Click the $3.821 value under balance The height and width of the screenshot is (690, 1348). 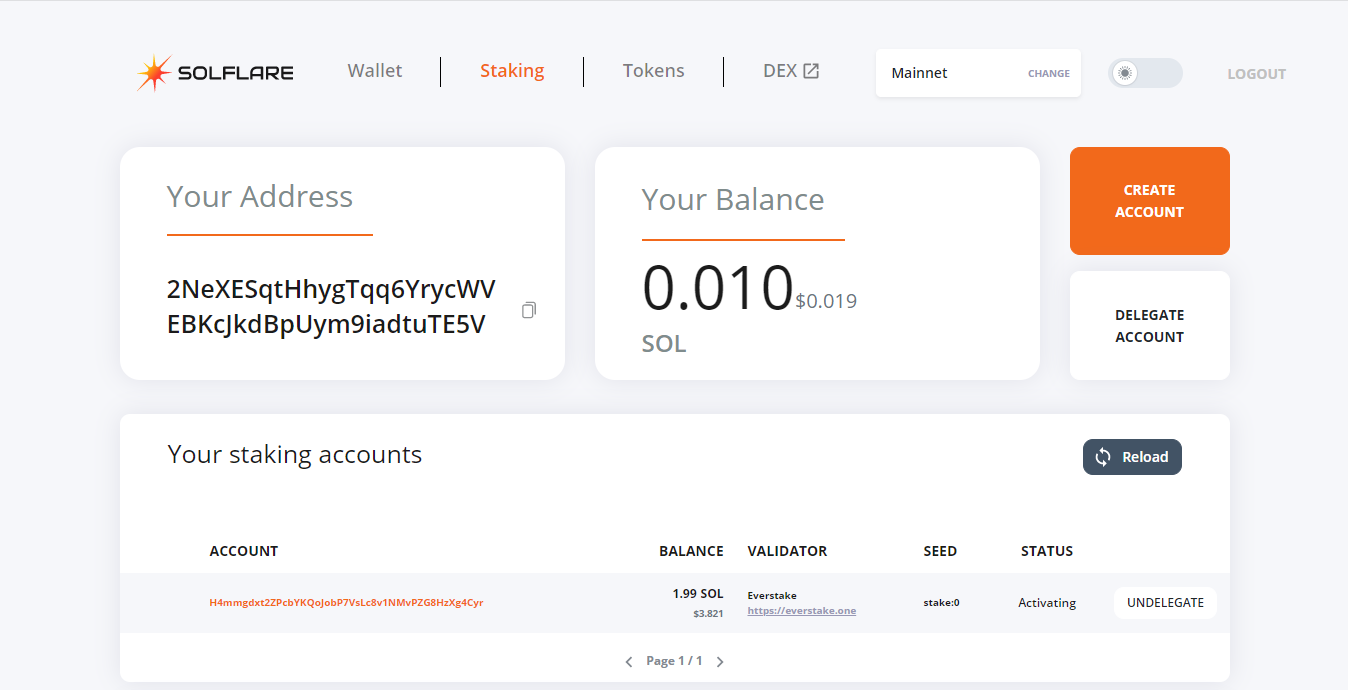coord(708,614)
